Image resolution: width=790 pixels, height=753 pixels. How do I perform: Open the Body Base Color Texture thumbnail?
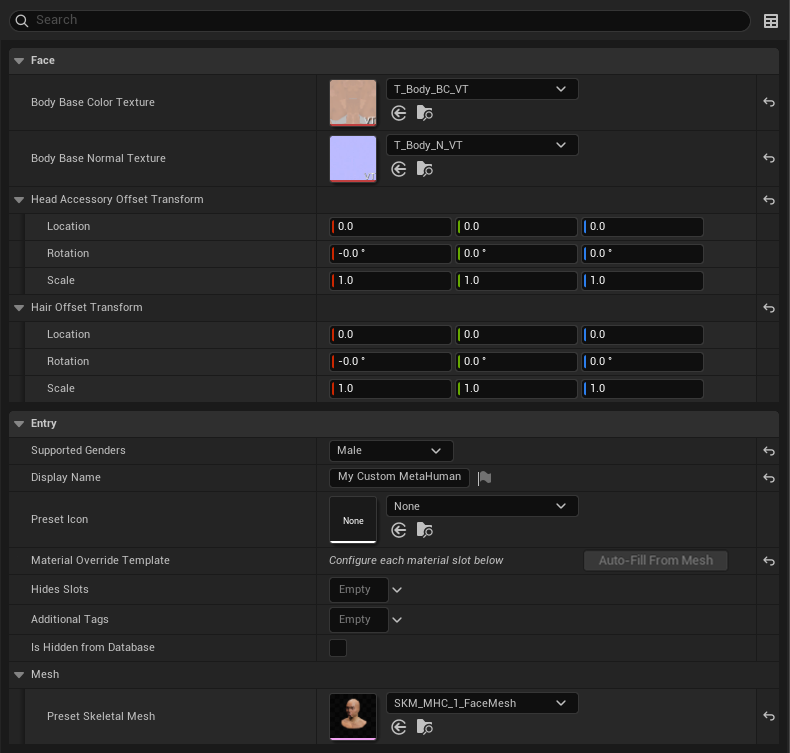(353, 102)
